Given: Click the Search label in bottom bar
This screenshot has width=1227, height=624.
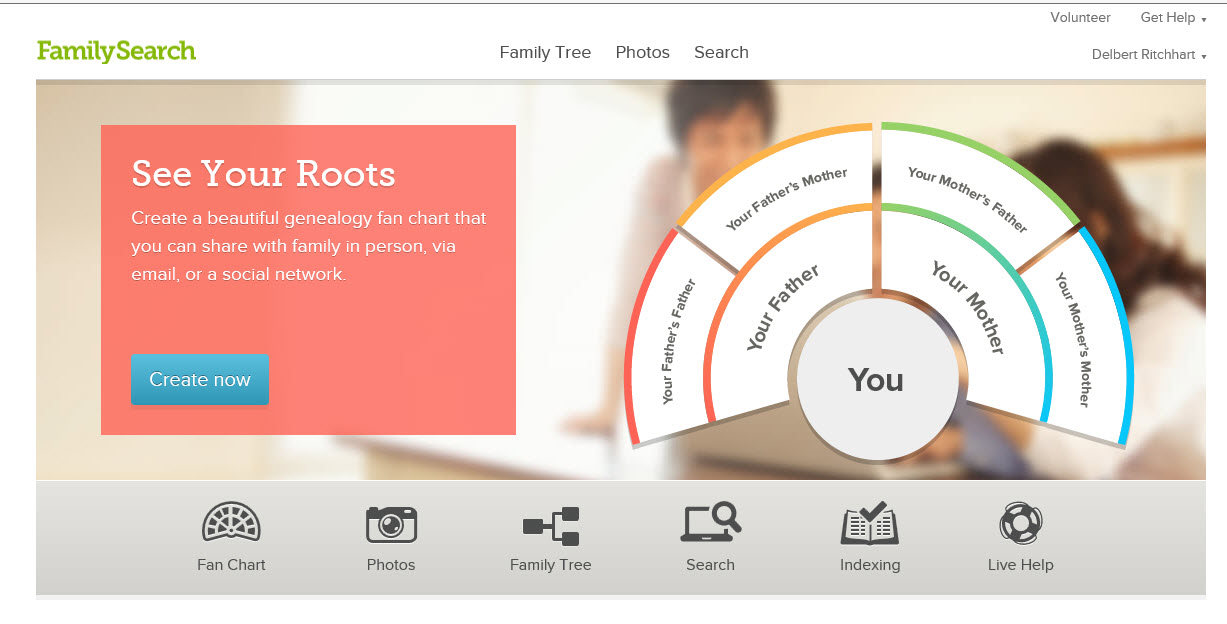Looking at the screenshot, I should [711, 565].
